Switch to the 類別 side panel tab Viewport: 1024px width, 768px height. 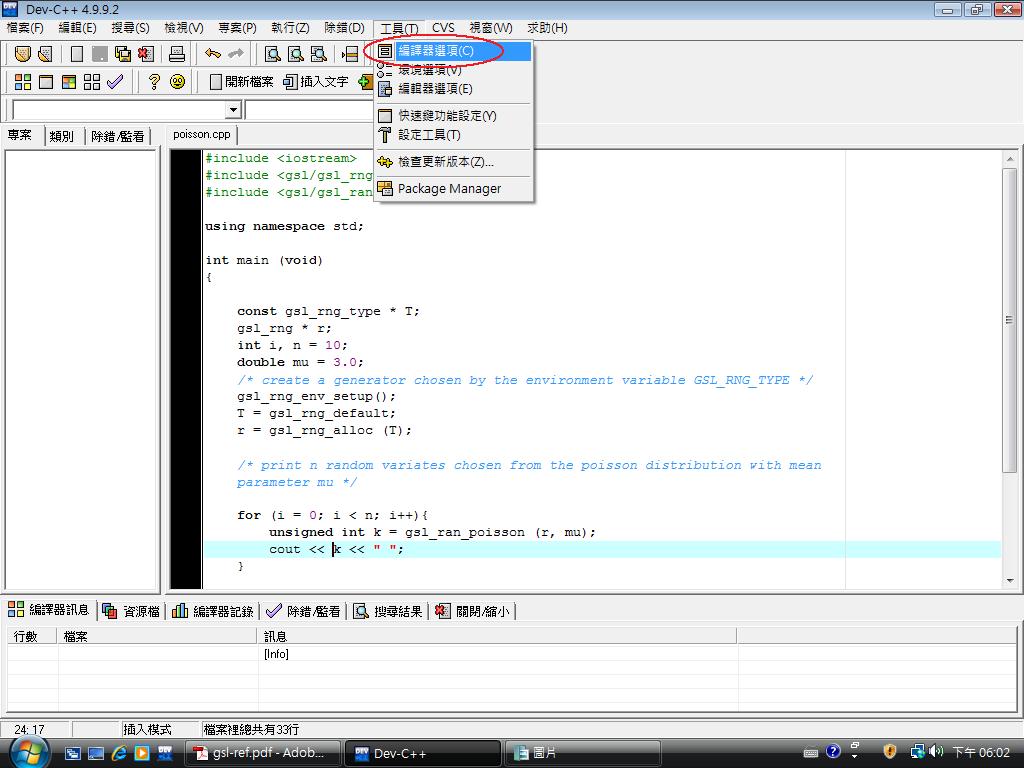coord(61,136)
